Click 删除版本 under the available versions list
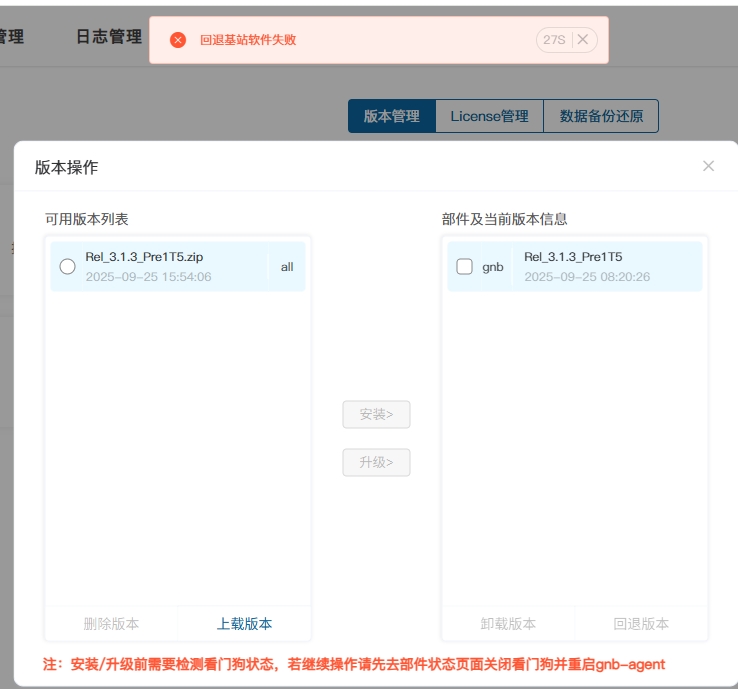Image resolution: width=738 pixels, height=689 pixels. point(111,623)
